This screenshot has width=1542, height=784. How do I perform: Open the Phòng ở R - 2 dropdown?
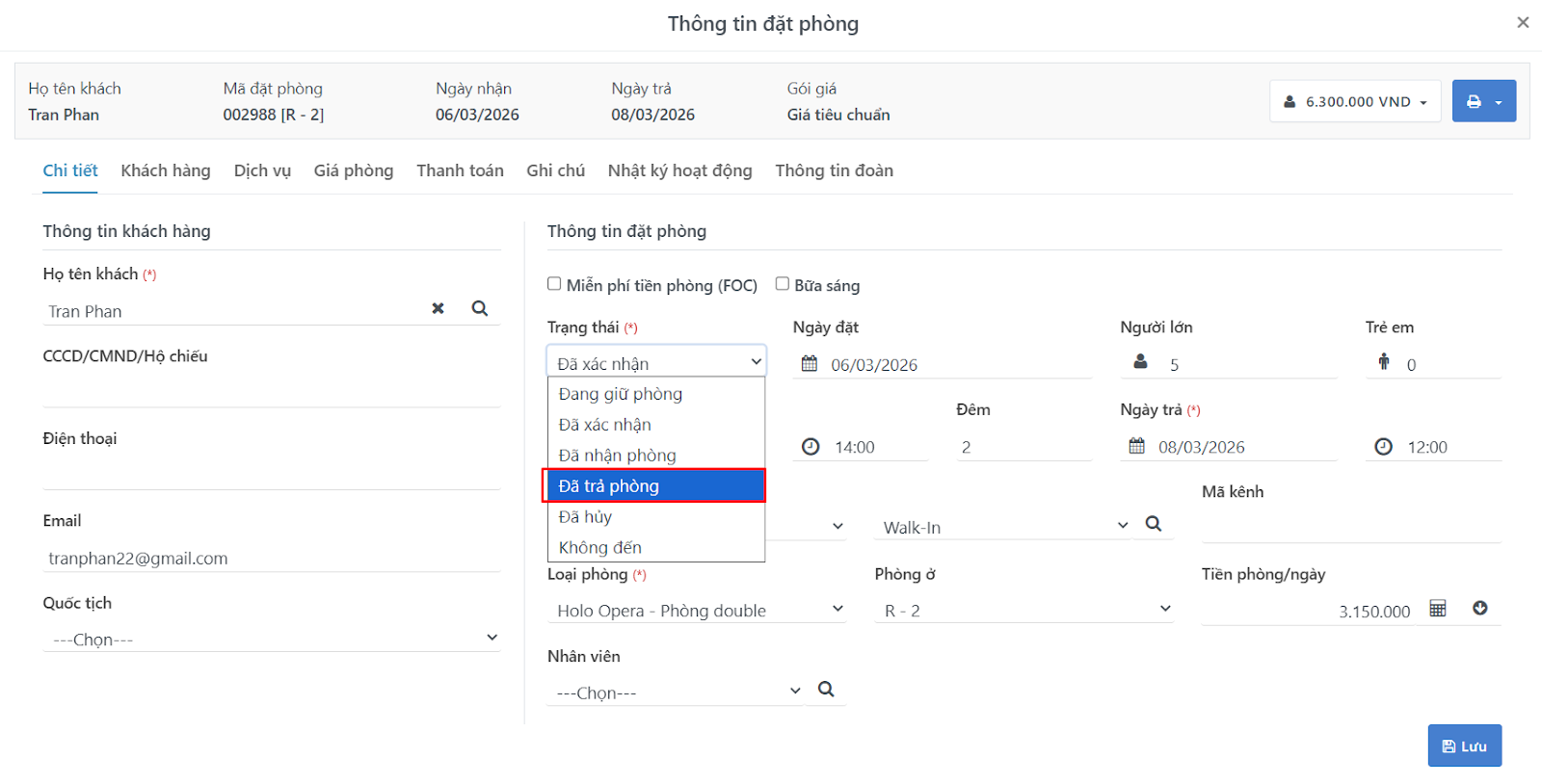click(1024, 610)
